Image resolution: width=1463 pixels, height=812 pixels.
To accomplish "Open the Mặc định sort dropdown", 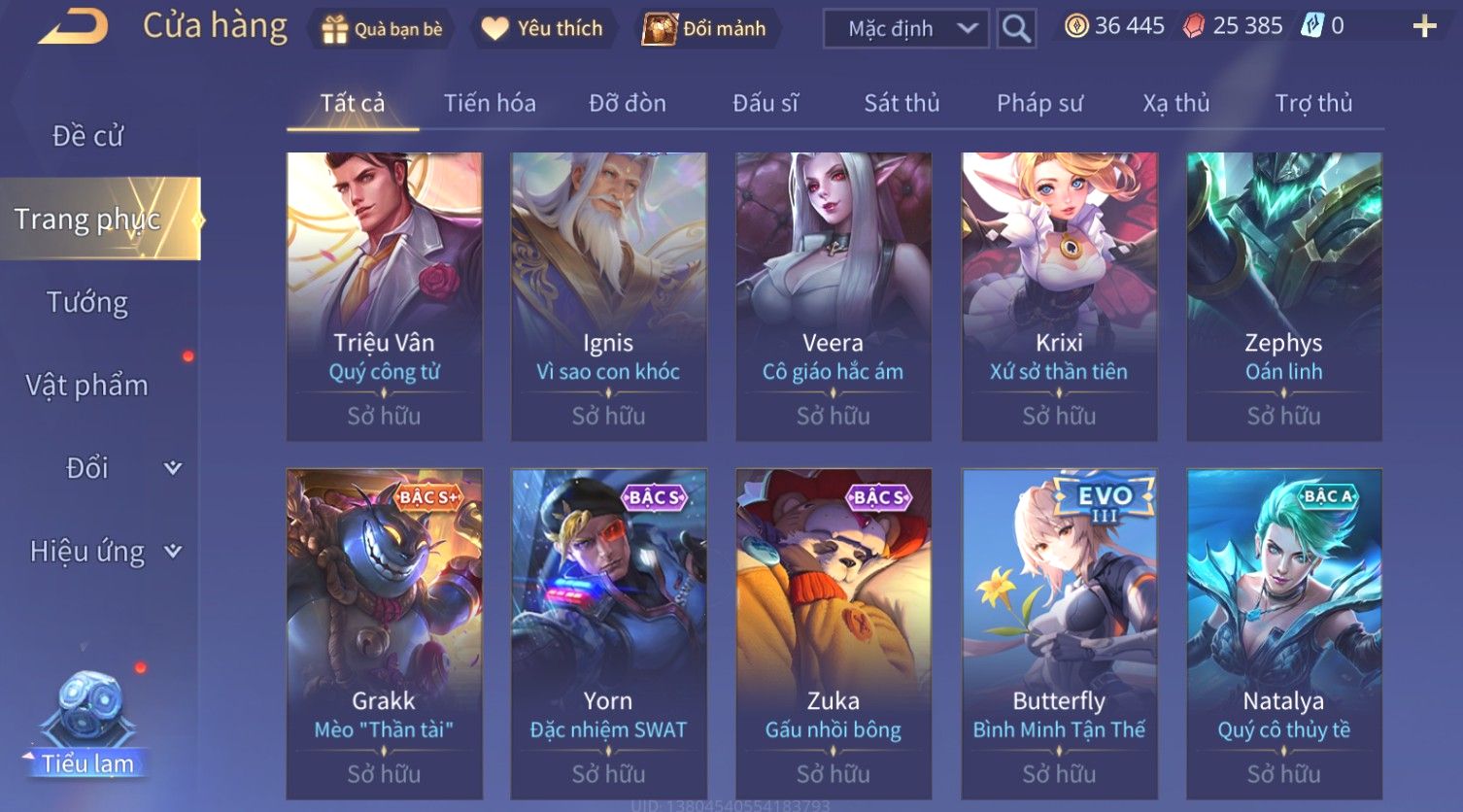I will 905,29.
